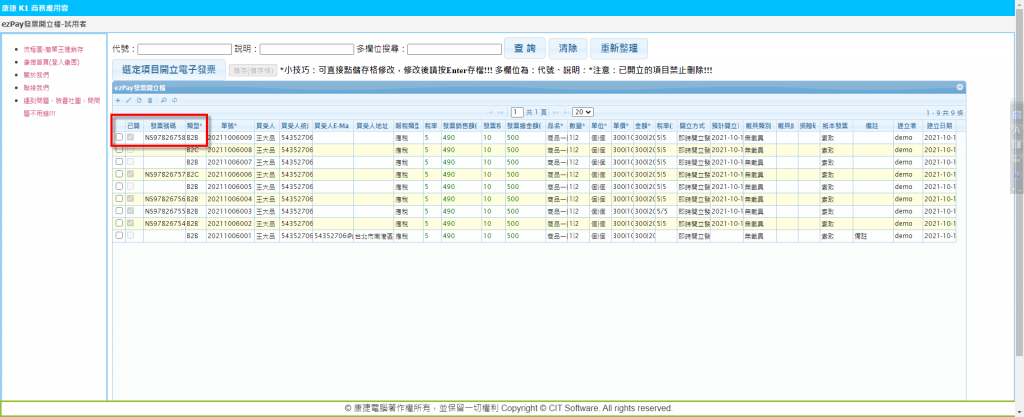1024x417 pixels.
Task: Sort the grid by 建立日期 column header
Action: coord(939,125)
